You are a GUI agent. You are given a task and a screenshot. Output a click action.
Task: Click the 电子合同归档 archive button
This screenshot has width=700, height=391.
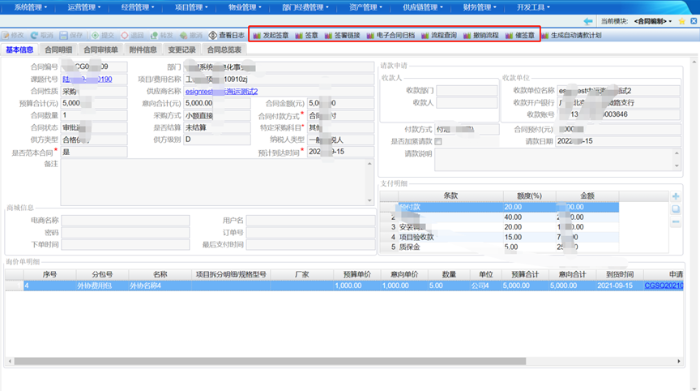[x=391, y=35]
